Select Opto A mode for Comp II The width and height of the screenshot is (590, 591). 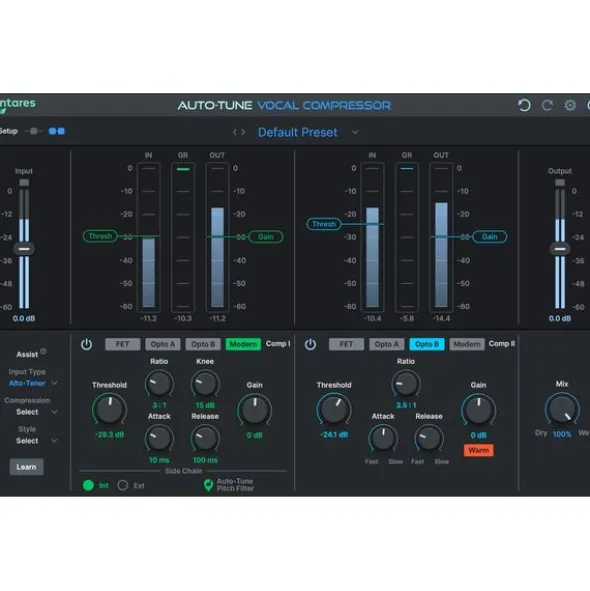click(386, 344)
